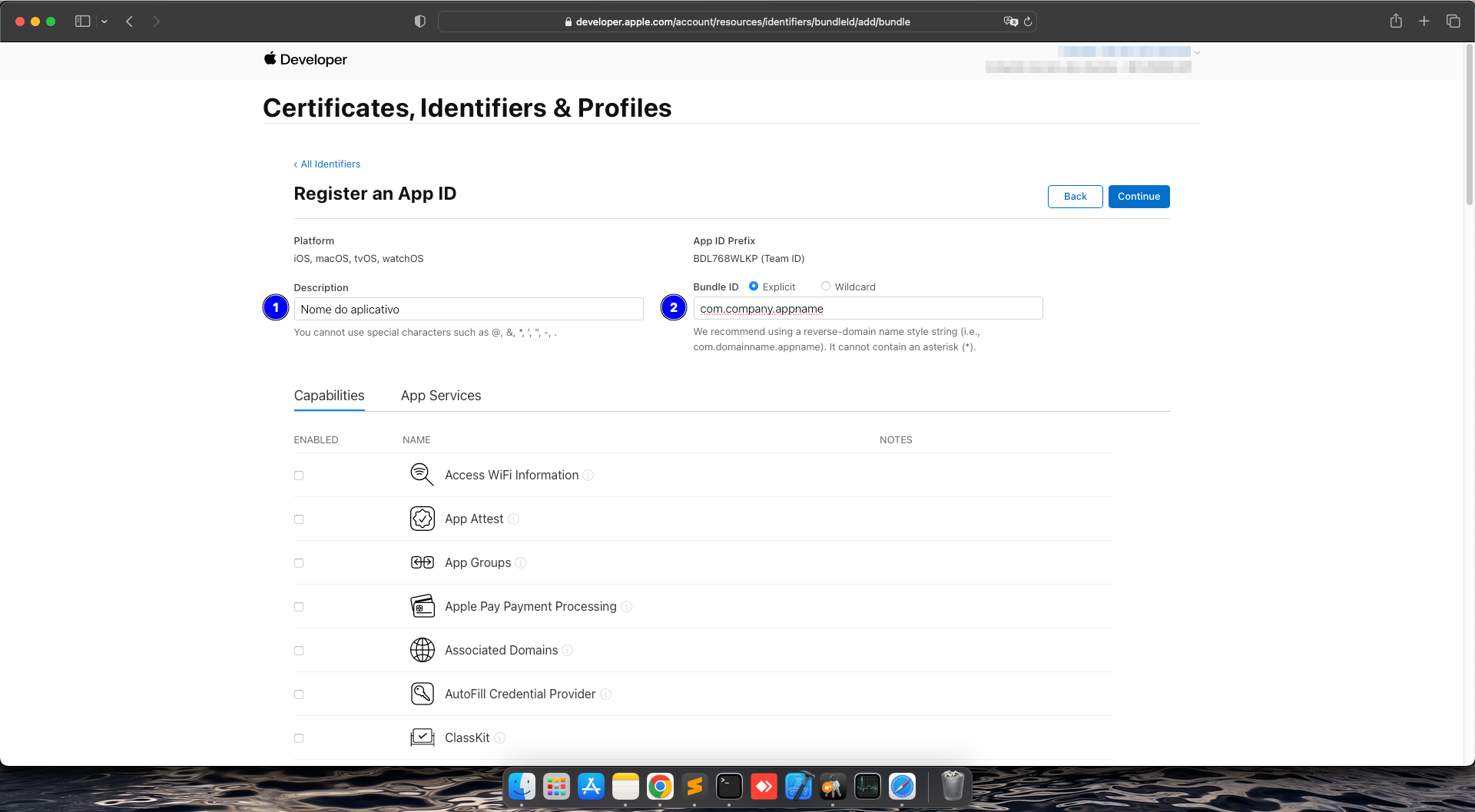
Task: Click the Continue button
Action: [1139, 197]
